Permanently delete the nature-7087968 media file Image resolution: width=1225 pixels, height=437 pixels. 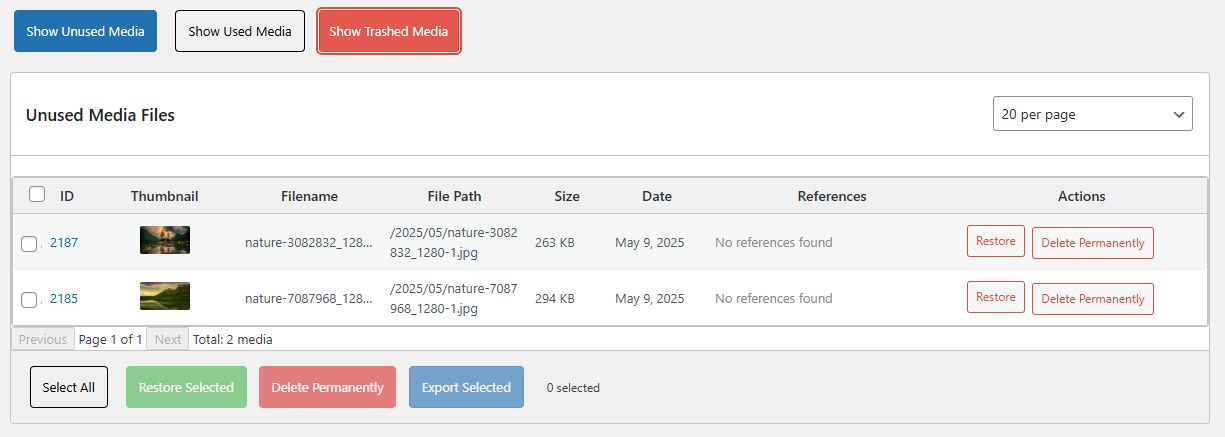point(1092,299)
